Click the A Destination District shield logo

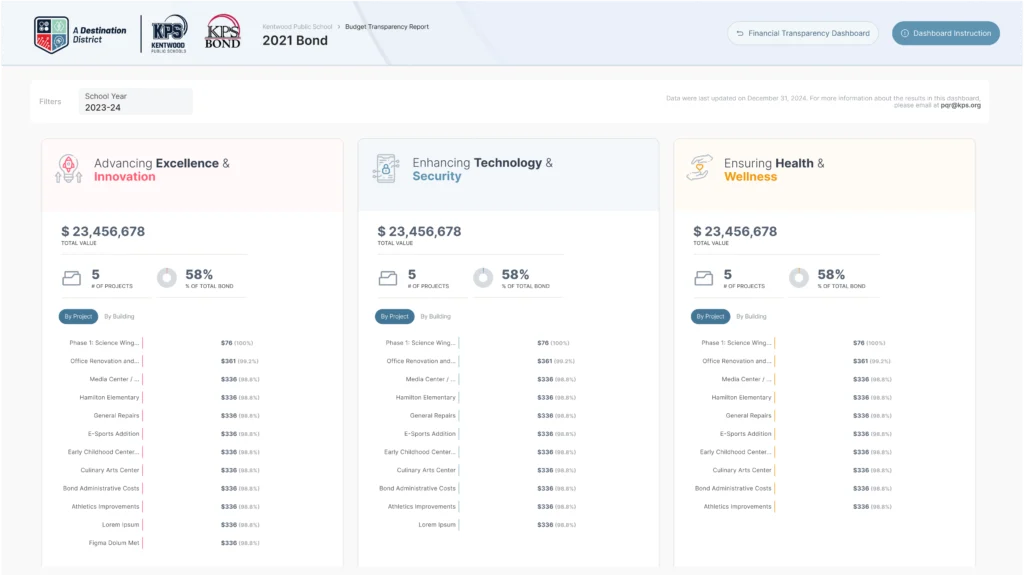[x=51, y=33]
